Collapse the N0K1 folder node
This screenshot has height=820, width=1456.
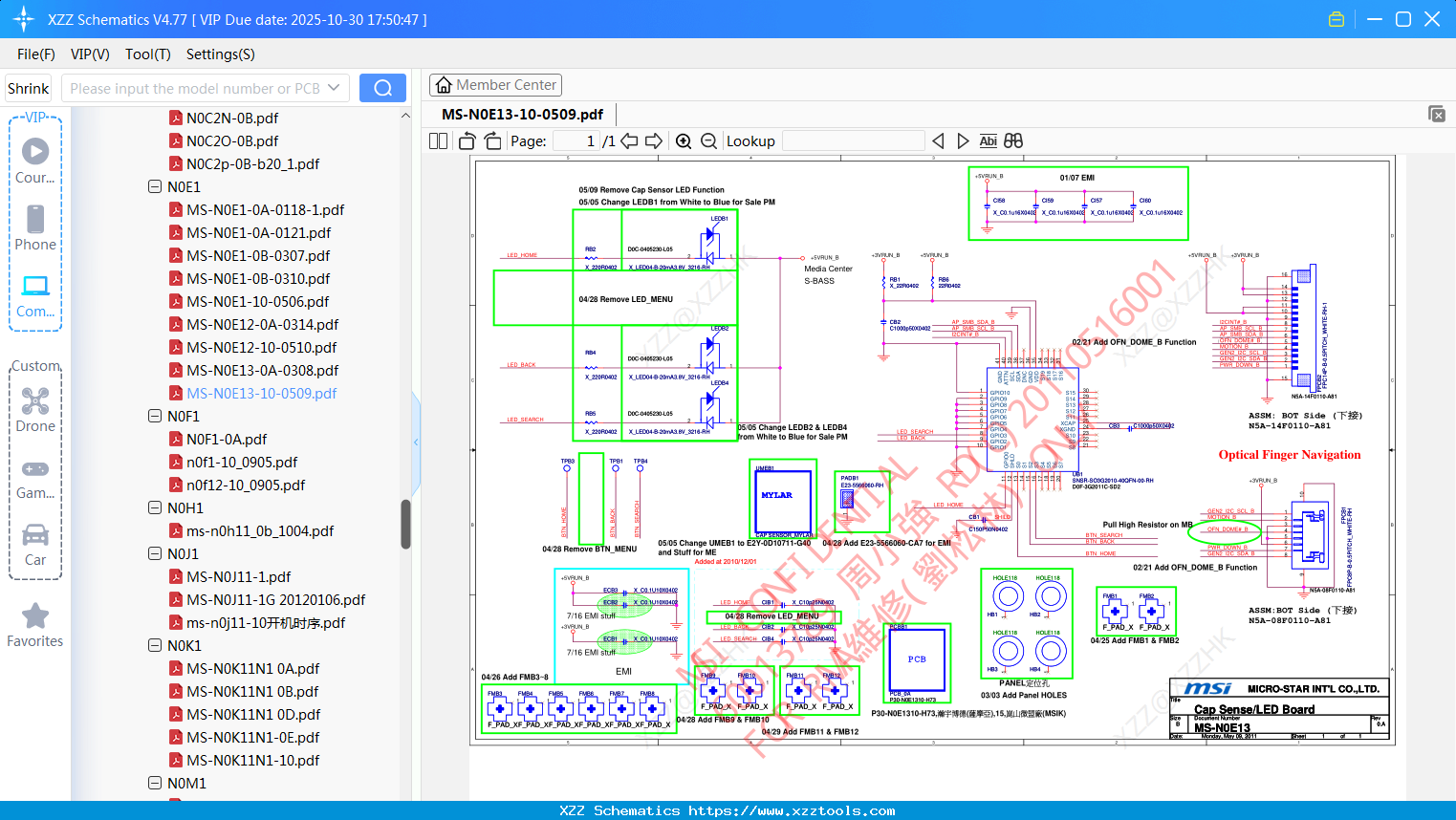pos(155,646)
